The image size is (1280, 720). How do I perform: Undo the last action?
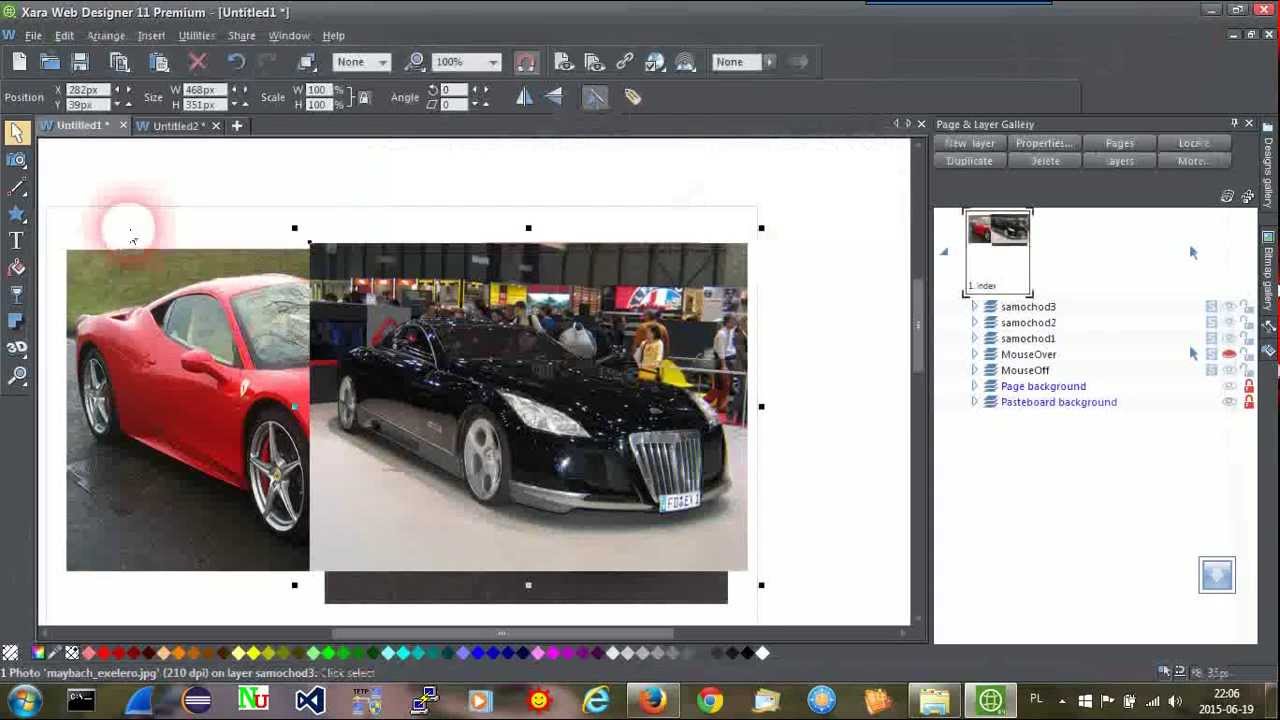[235, 62]
